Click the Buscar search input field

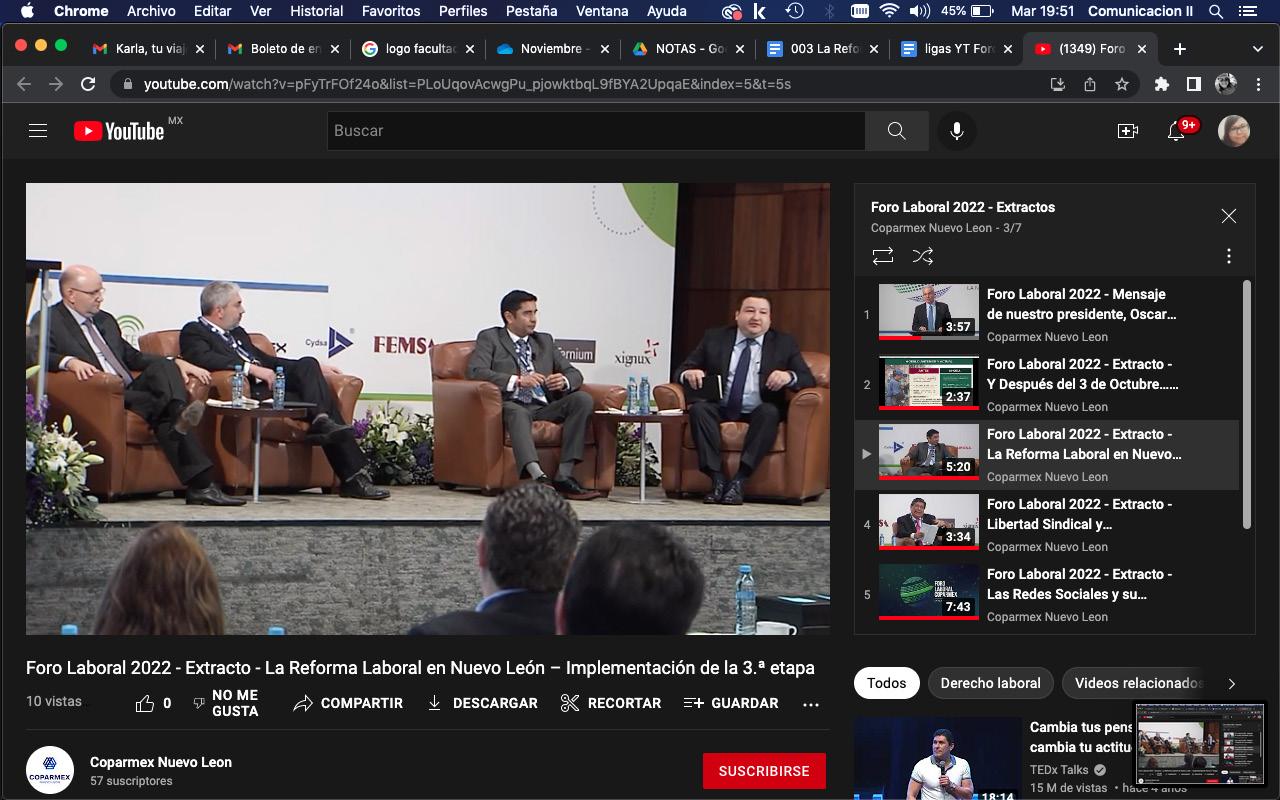tap(595, 131)
